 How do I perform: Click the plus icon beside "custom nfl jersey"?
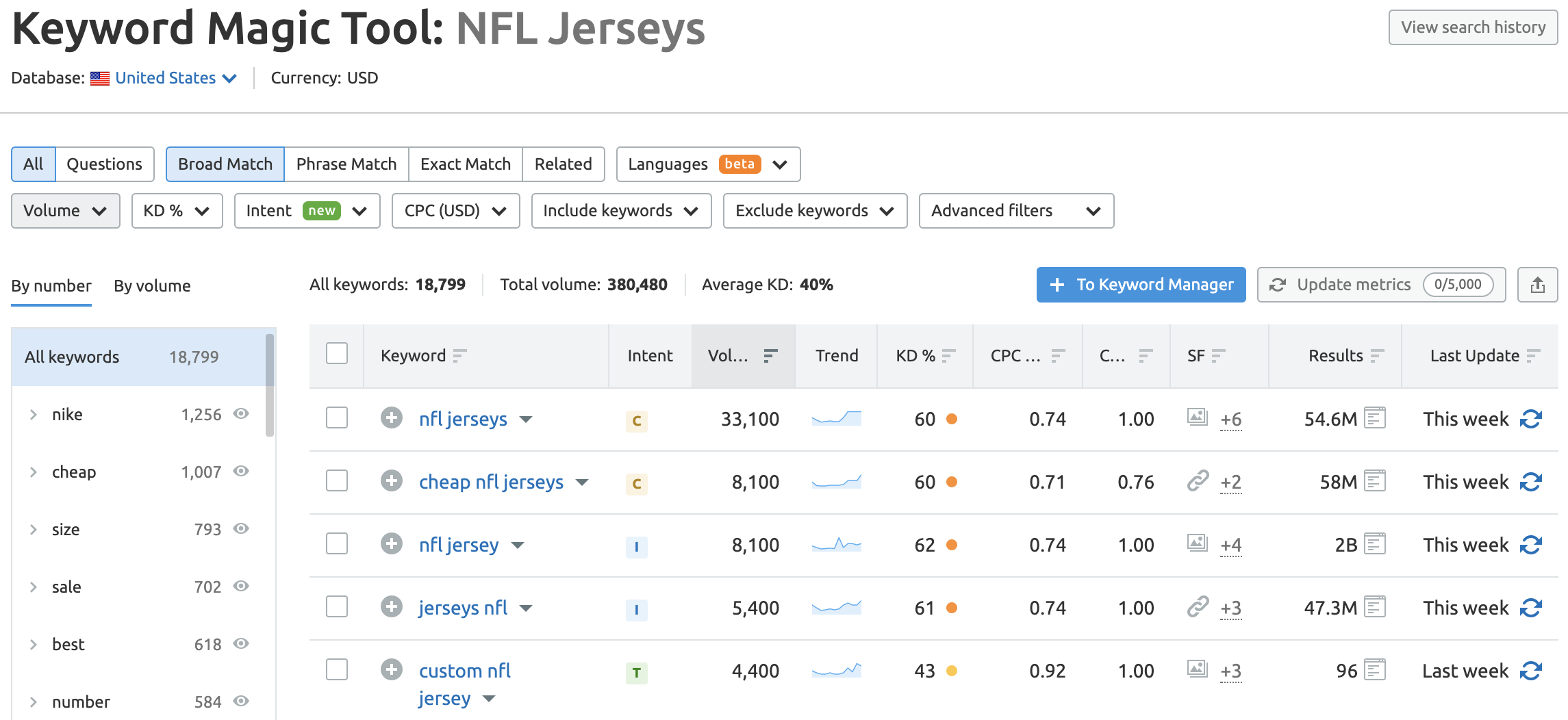[392, 670]
